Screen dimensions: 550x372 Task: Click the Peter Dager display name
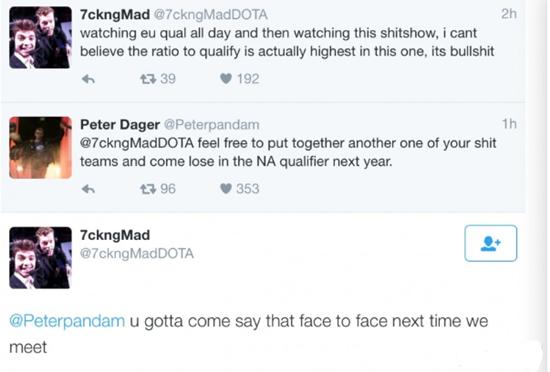click(120, 124)
